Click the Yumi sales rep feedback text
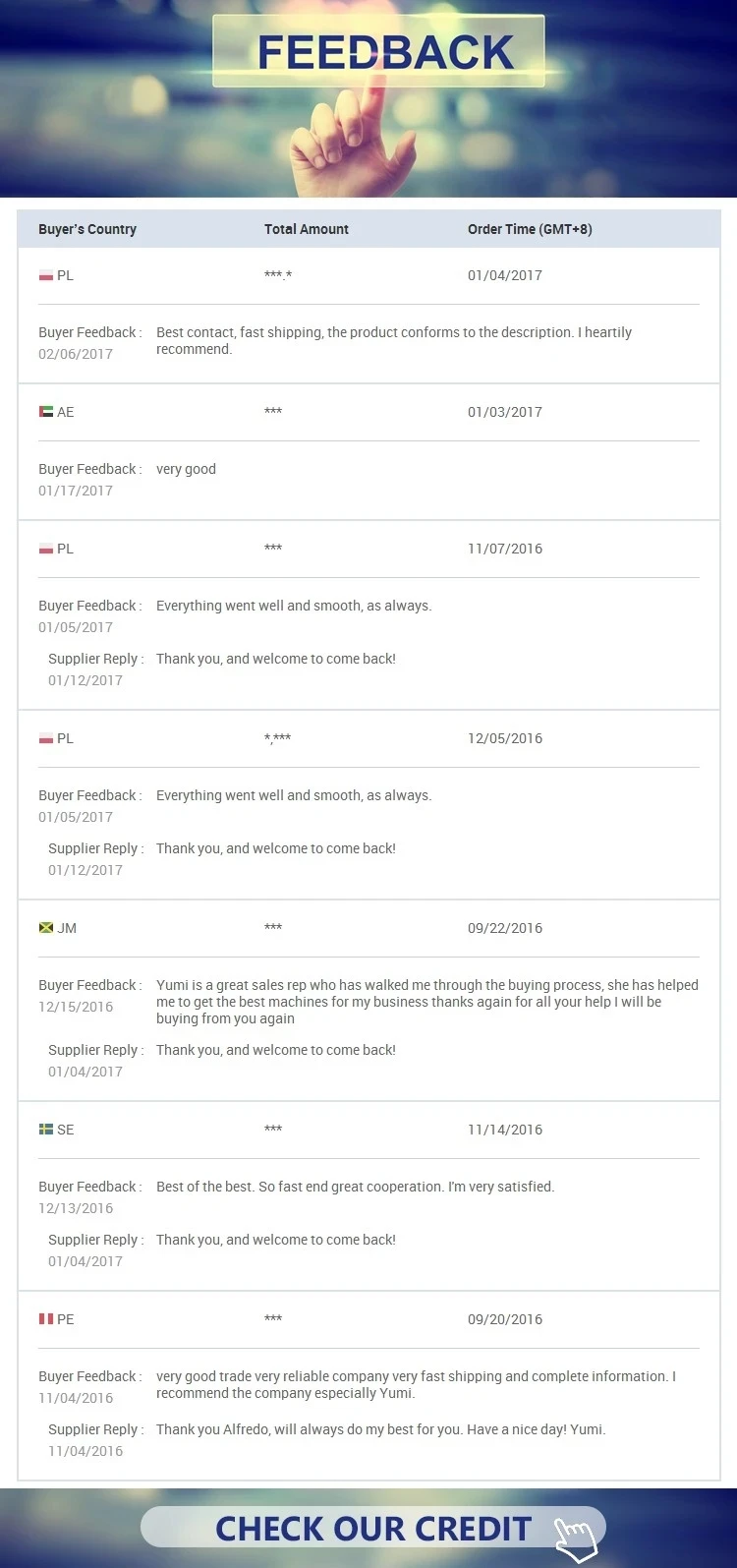Viewport: 737px width, 1568px height. [x=427, y=1002]
